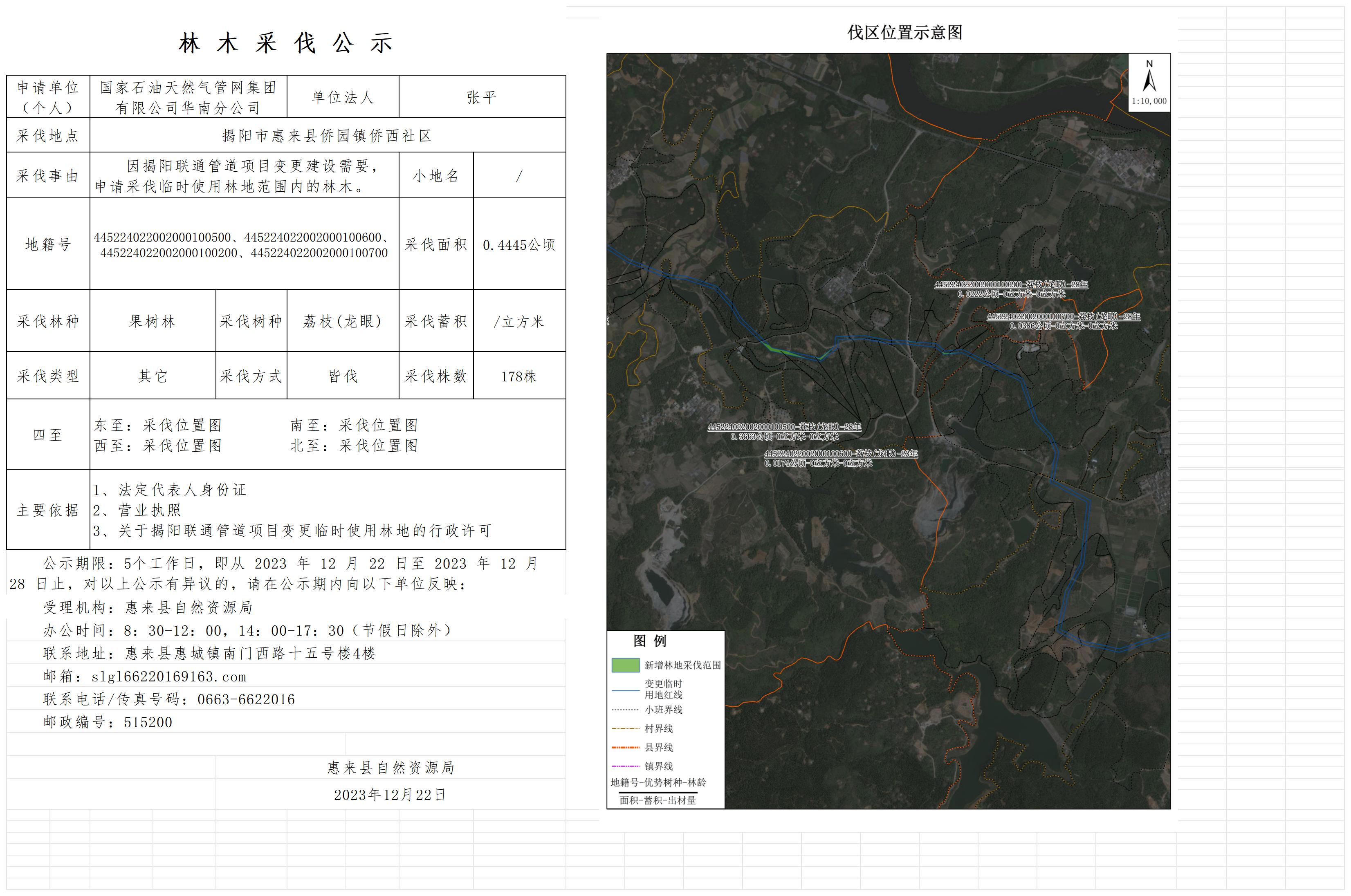Select the map label ending 100700

pos(1063,316)
